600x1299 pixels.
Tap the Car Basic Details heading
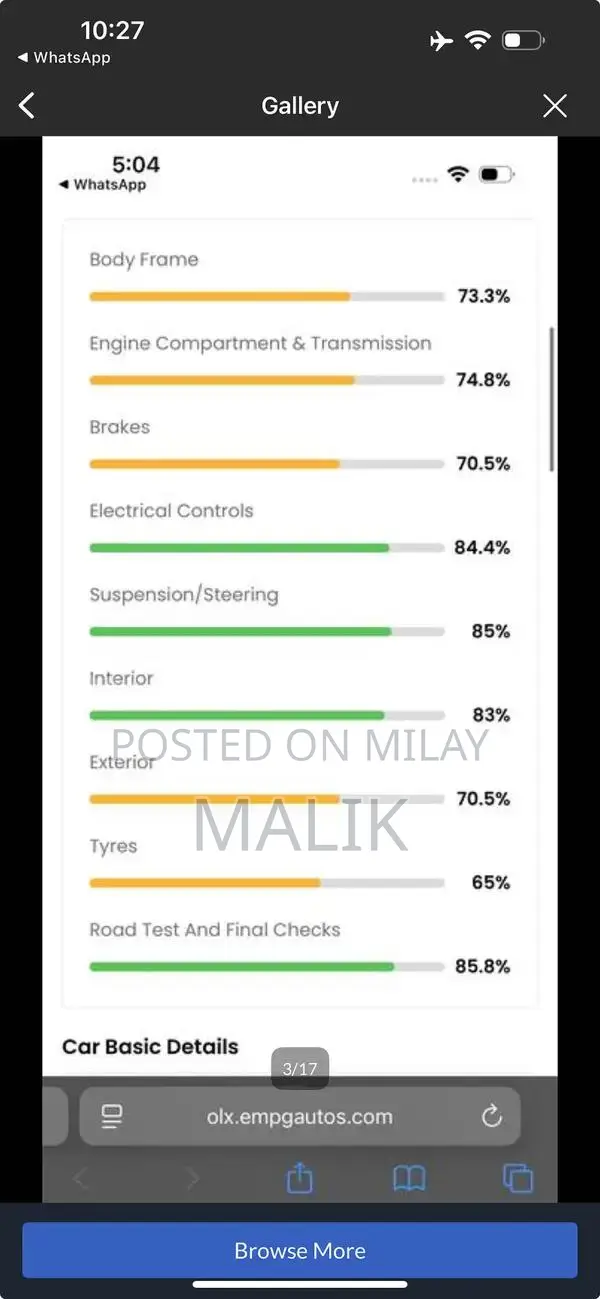(151, 1047)
